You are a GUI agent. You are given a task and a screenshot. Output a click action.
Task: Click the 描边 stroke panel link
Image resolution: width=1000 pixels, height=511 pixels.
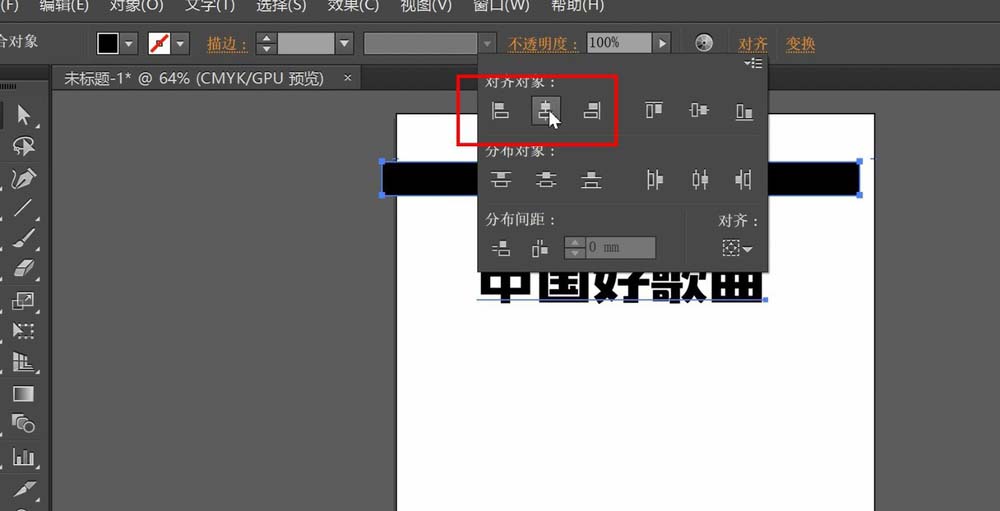pos(227,44)
